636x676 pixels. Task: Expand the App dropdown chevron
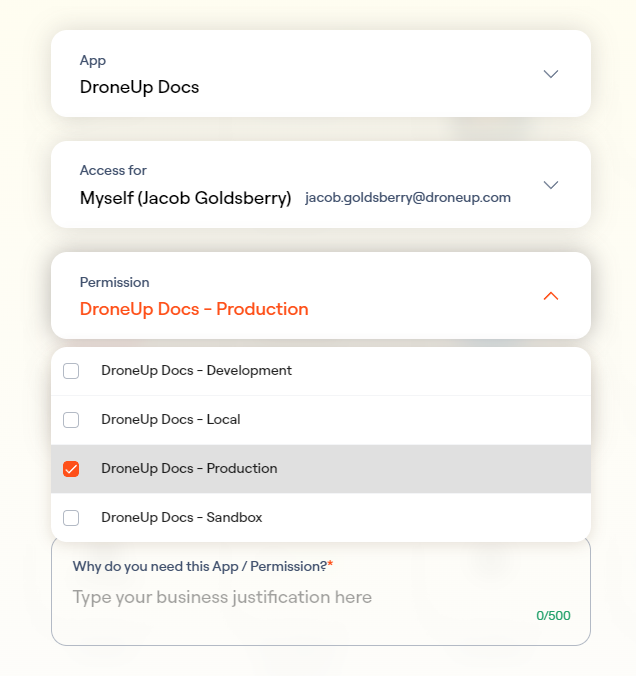pyautogui.click(x=551, y=74)
